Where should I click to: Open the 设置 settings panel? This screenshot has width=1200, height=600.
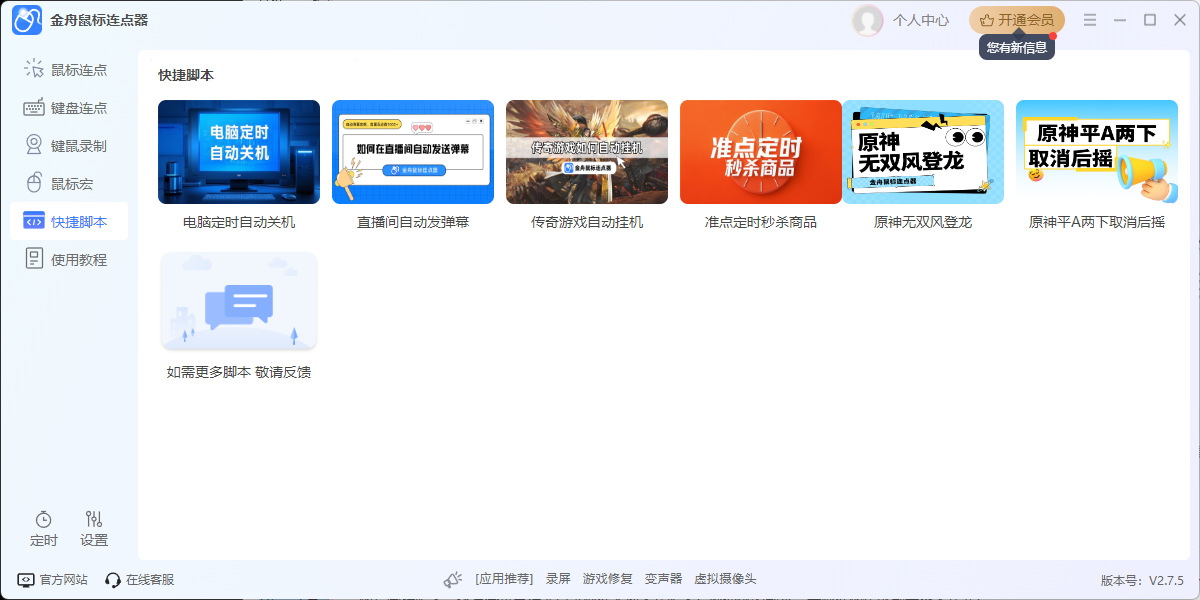point(93,528)
